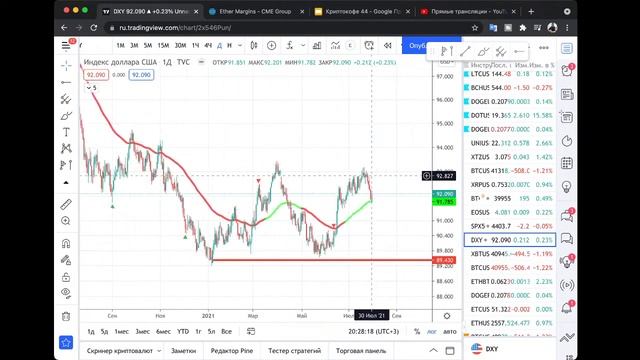
Task: Hide all drawings with the eye icon
Action: [x=66, y=293]
